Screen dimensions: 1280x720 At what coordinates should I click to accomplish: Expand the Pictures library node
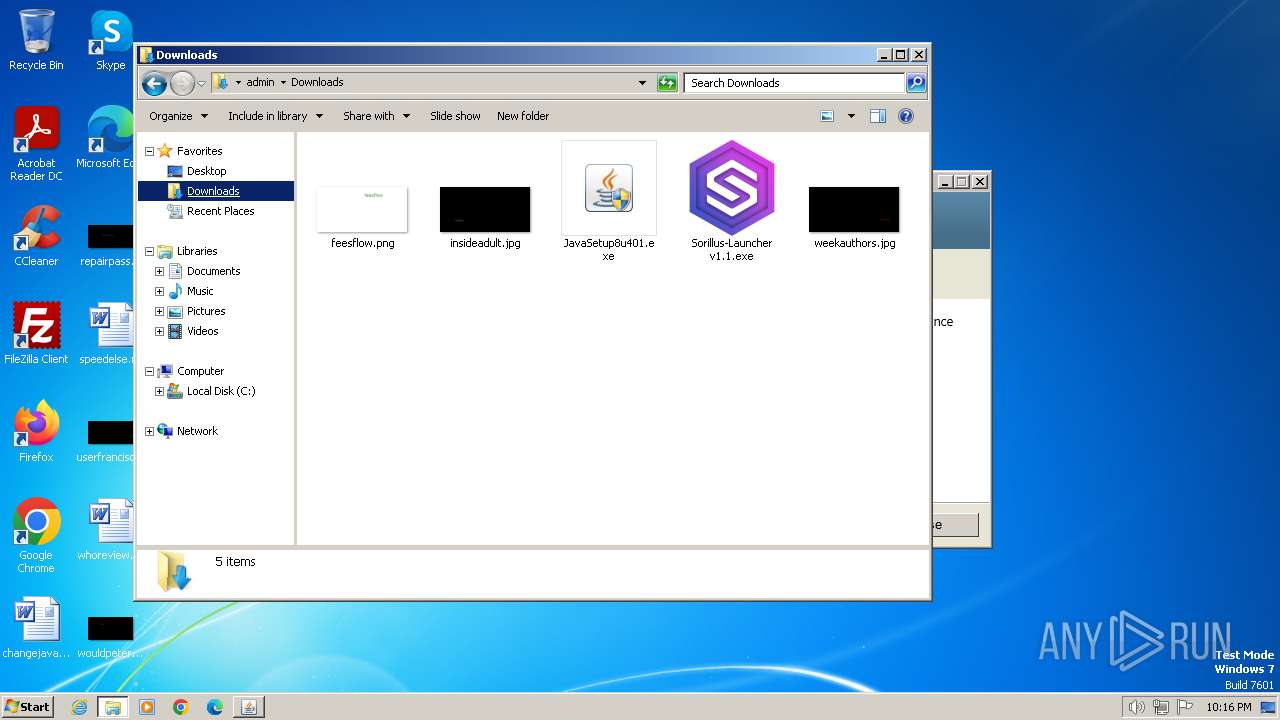coord(159,311)
